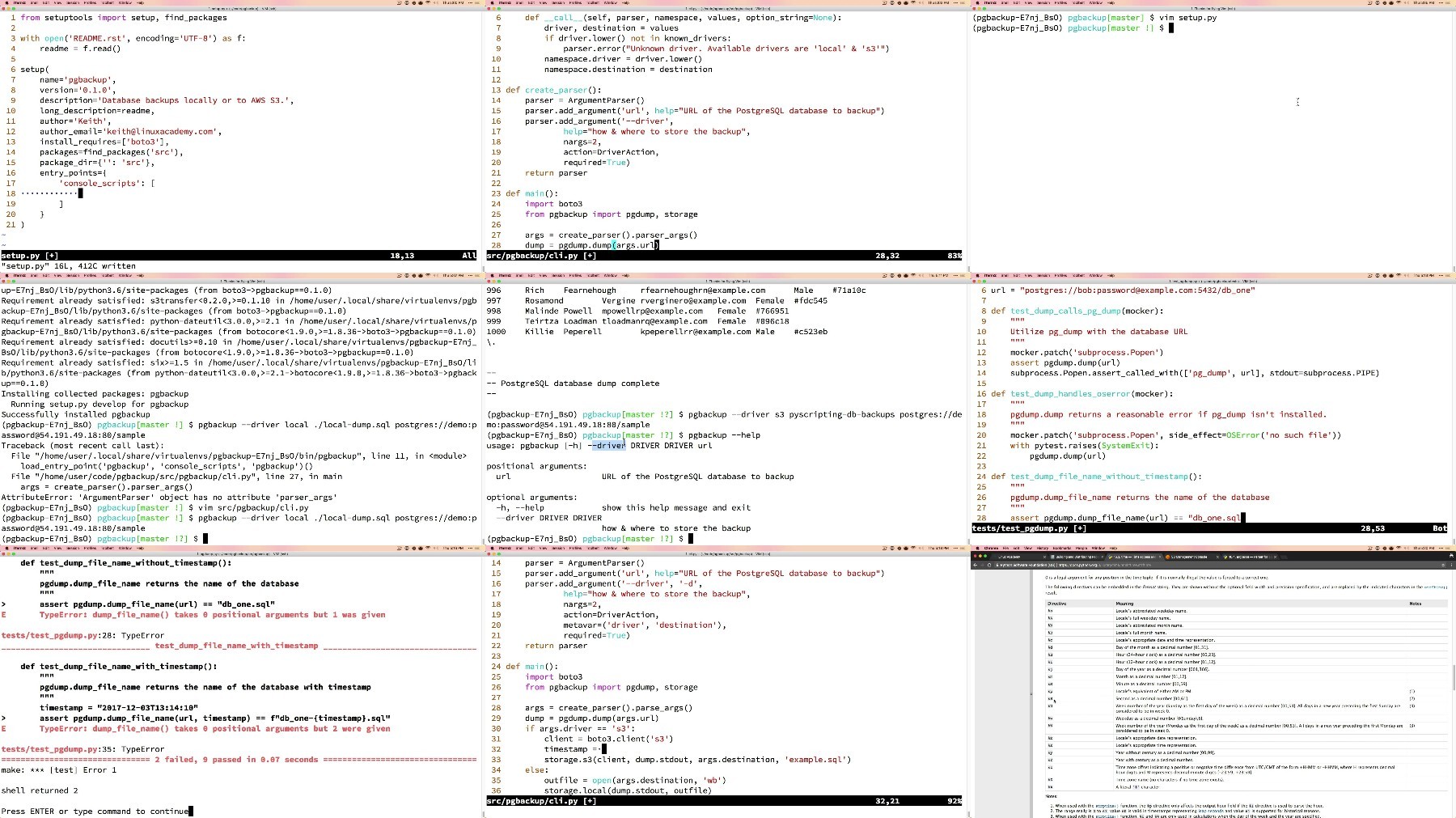Open Window menu above the pgbackup --help terminal
The width and height of the screenshot is (1456, 818).
(610, 275)
